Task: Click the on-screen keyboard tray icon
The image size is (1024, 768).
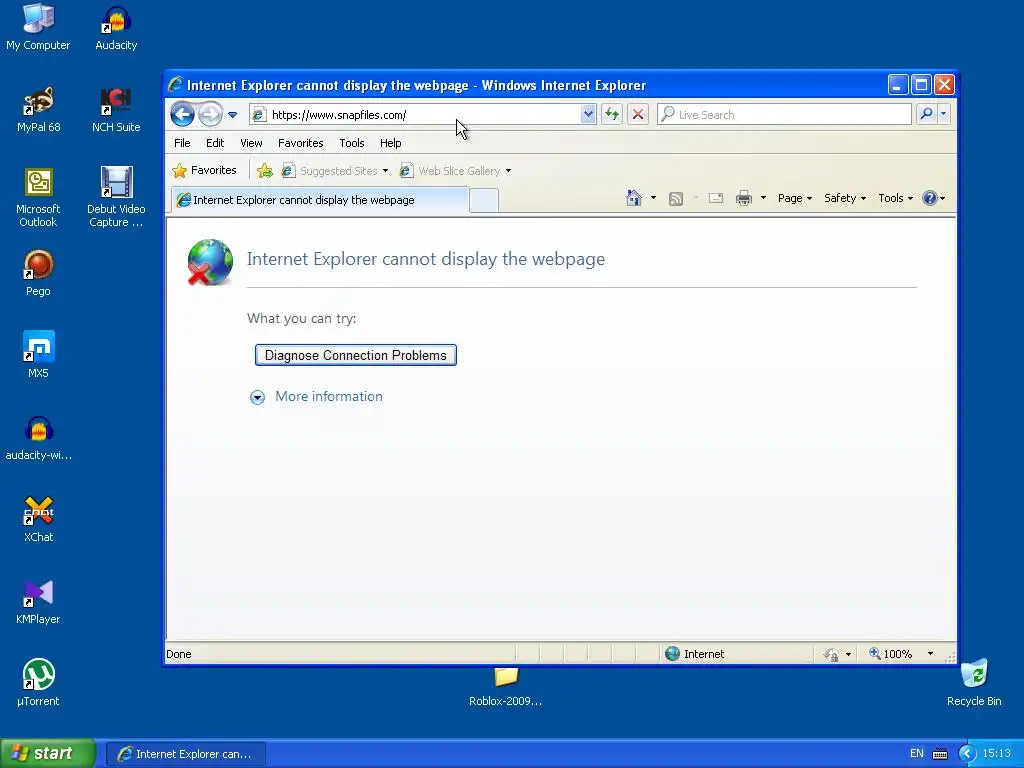Action: 940,754
